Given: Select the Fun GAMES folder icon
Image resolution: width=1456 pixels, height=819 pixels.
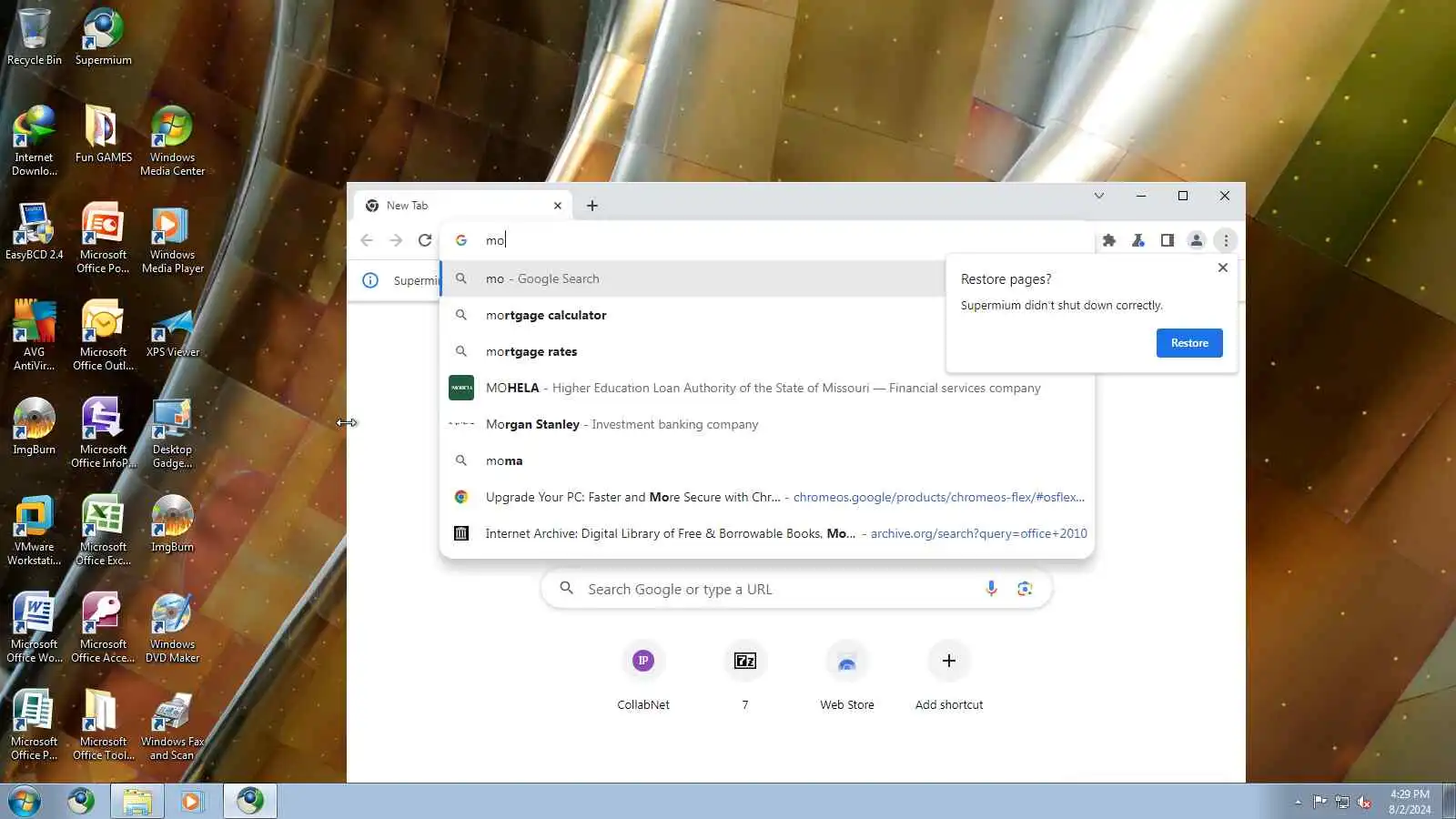Looking at the screenshot, I should coord(103,134).
